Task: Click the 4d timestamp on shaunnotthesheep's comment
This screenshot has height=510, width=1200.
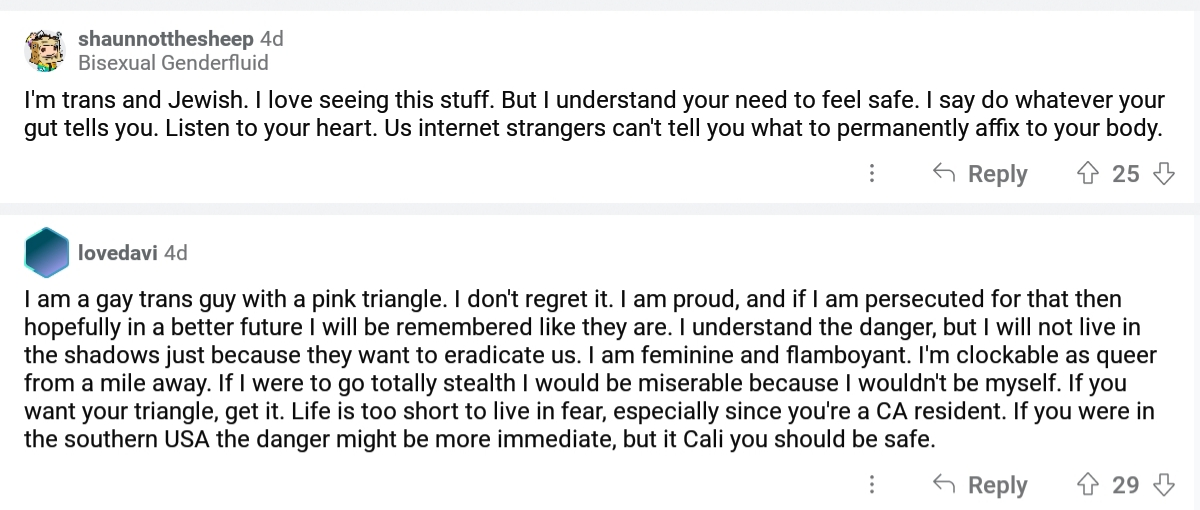Action: (x=272, y=39)
